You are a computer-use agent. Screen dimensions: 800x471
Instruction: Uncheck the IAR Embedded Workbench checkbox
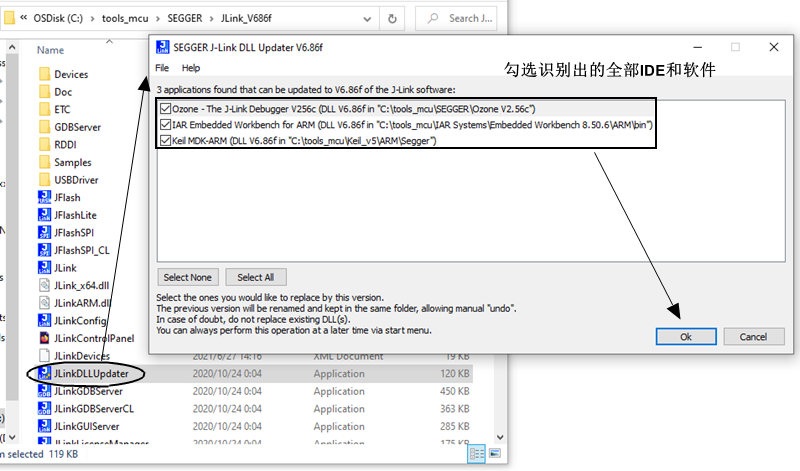165,125
